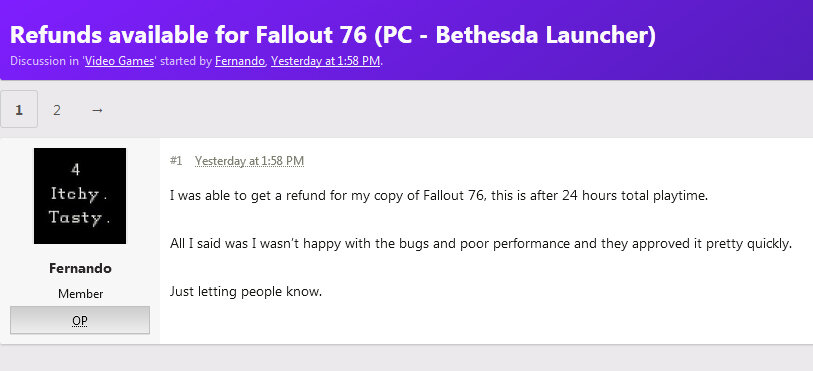The image size is (813, 371).
Task: Click the sentence about 24 hours playtime
Action: 439,196
